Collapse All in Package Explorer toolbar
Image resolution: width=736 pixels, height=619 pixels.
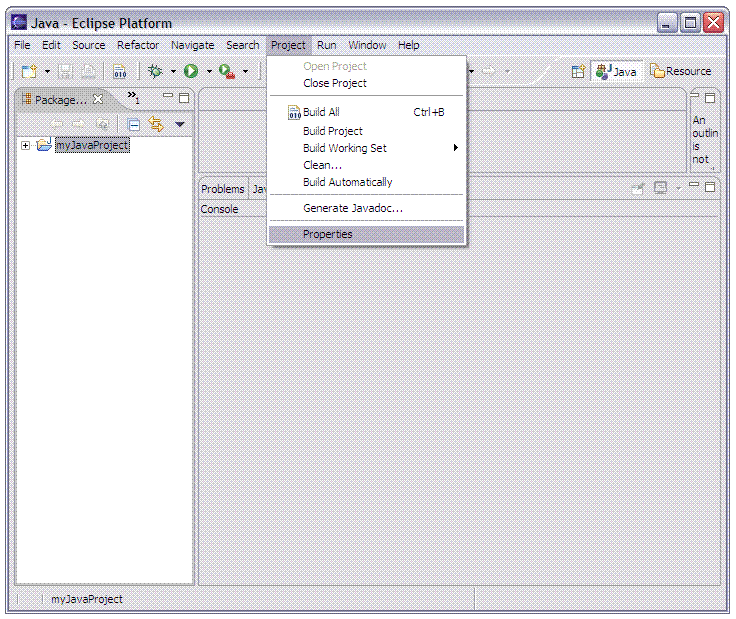(x=134, y=124)
